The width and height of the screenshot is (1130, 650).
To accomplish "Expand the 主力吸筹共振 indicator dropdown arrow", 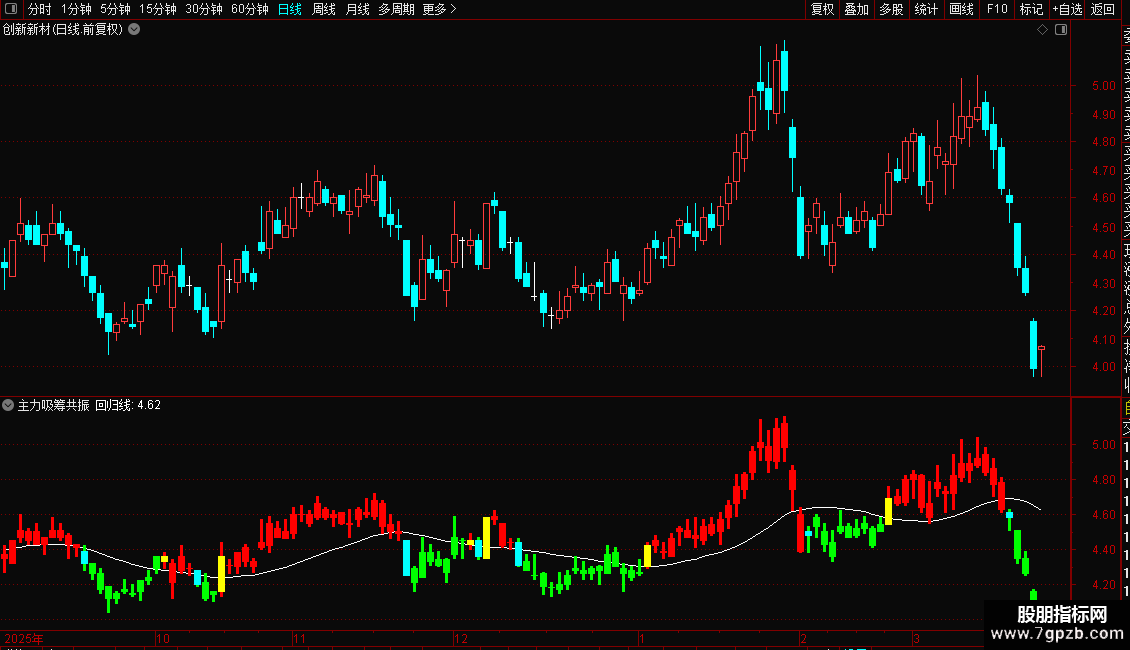I will (x=8, y=405).
